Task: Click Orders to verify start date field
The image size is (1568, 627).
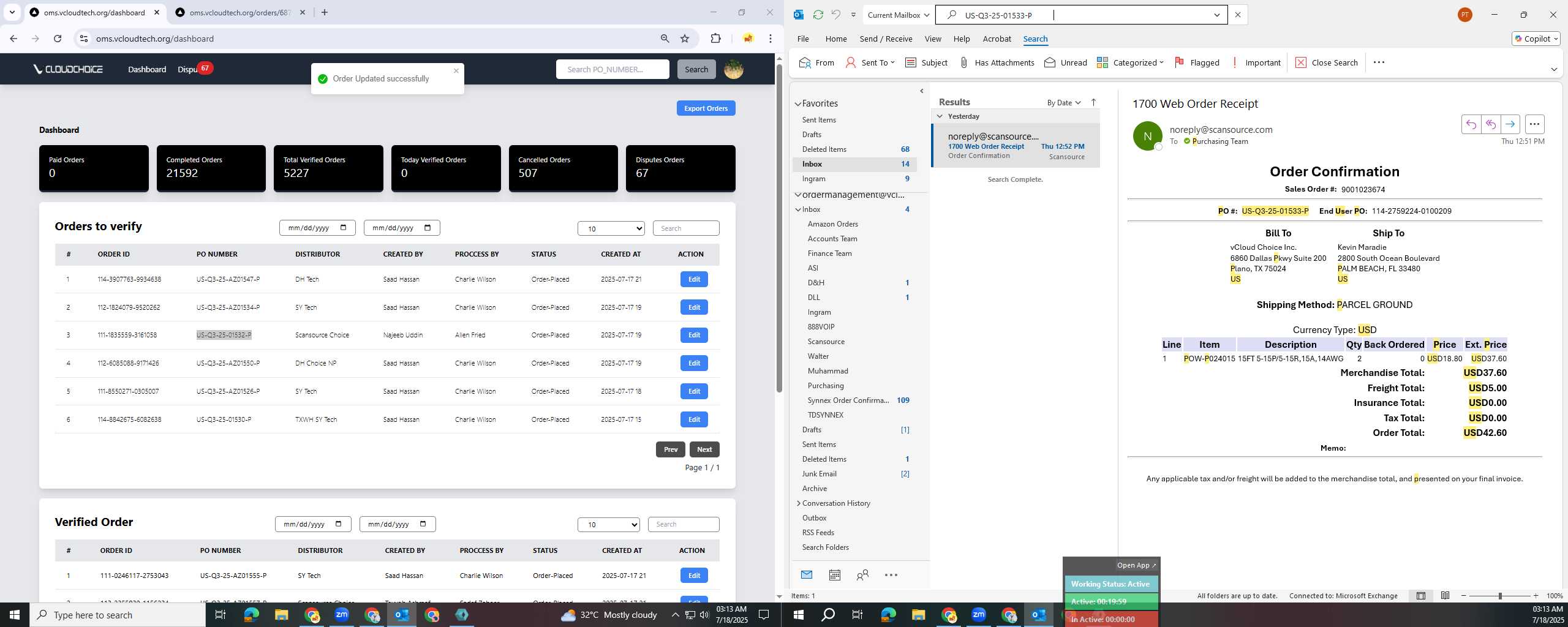Action: pos(317,228)
